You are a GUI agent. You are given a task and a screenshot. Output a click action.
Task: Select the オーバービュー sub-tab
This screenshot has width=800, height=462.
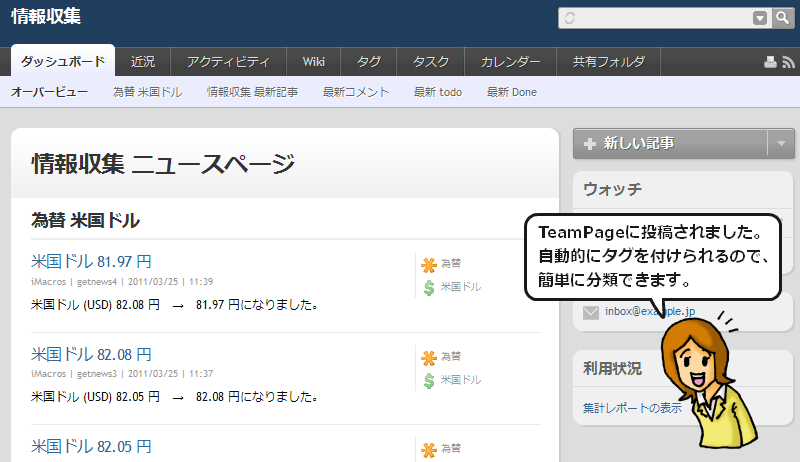(49, 92)
